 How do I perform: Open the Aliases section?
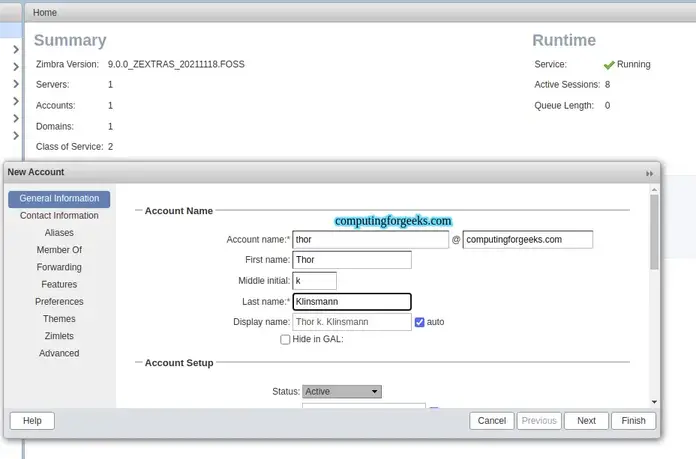(59, 233)
